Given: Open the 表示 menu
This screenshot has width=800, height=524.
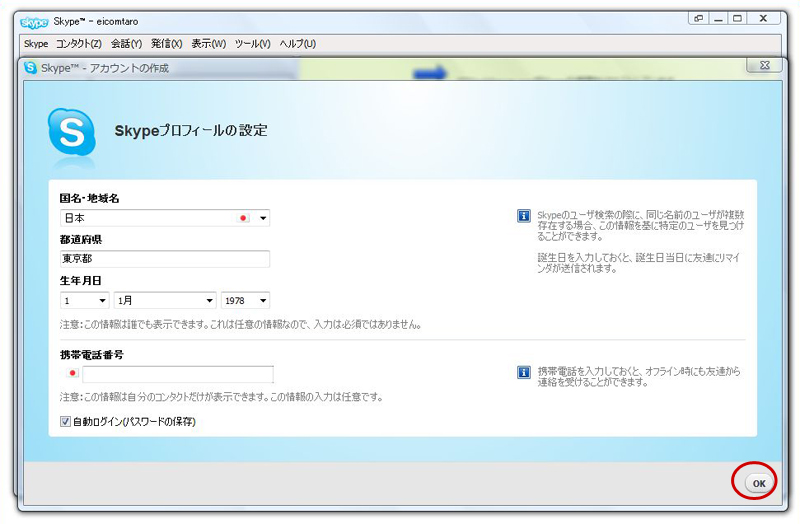Looking at the screenshot, I should click(208, 44).
